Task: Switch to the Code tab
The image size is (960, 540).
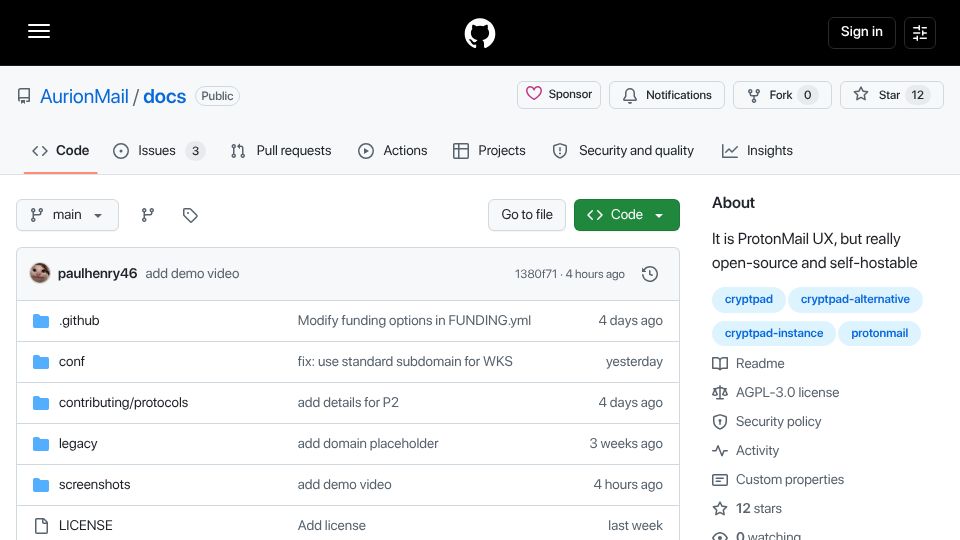Action: click(x=61, y=151)
